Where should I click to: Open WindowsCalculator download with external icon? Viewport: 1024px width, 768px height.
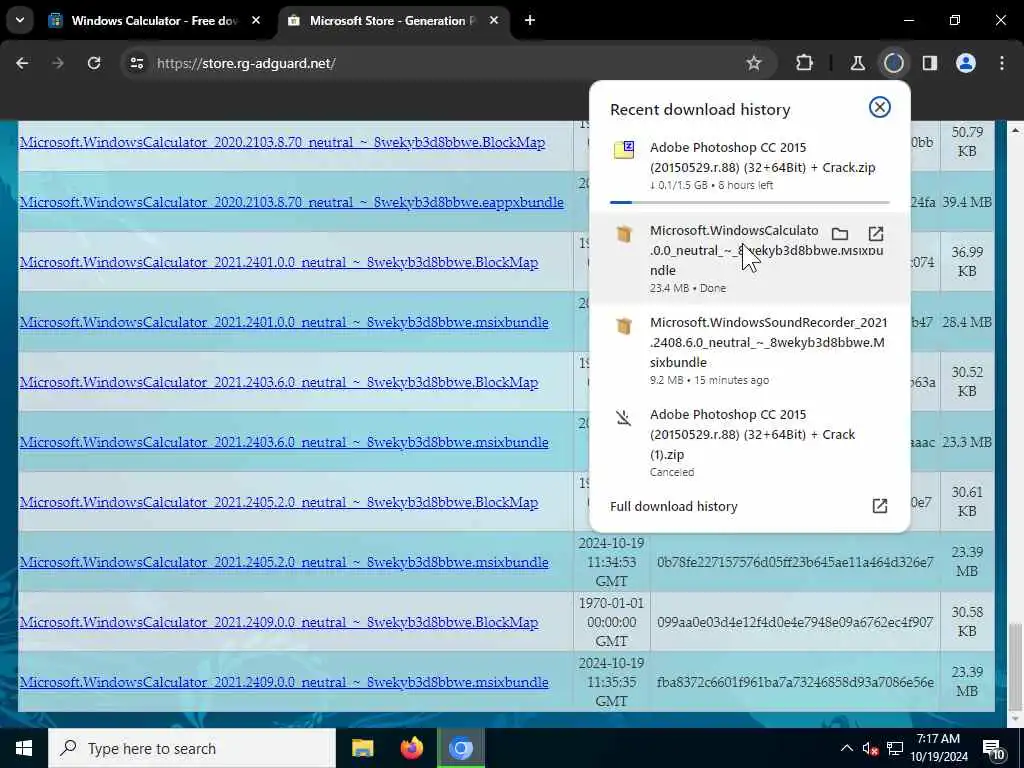[876, 234]
